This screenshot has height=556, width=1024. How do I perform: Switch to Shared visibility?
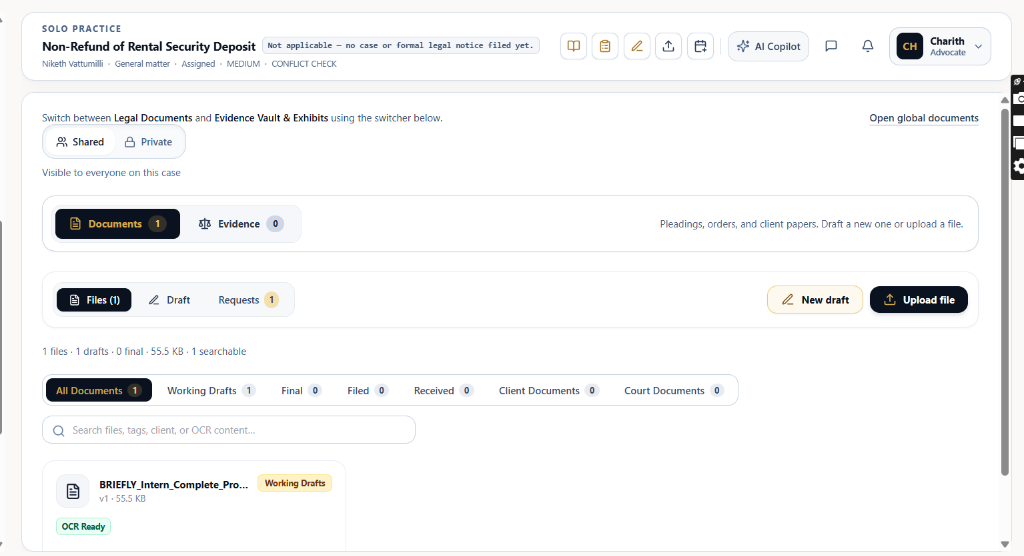click(80, 142)
